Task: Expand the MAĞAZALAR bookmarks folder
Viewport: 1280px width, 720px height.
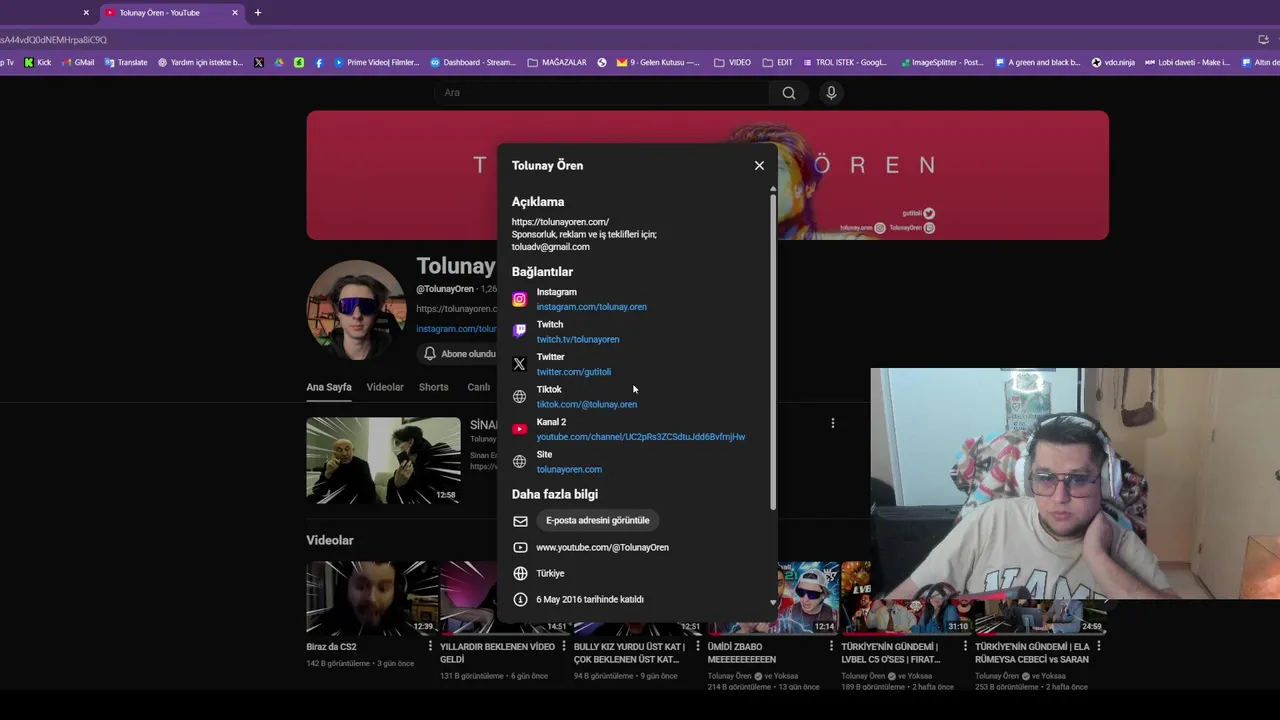Action: (557, 62)
